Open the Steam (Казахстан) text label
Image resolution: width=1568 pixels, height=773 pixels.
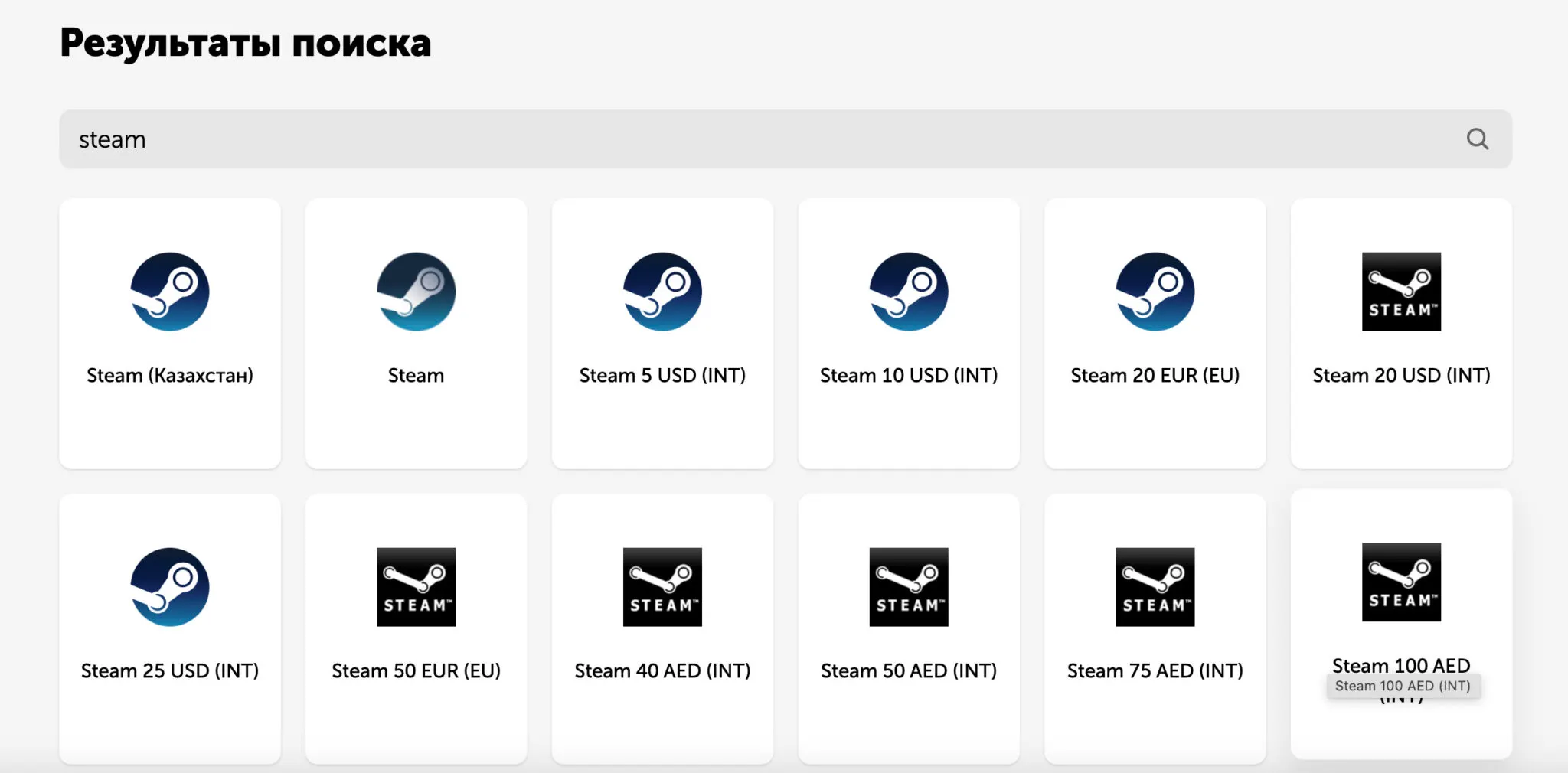coord(170,375)
